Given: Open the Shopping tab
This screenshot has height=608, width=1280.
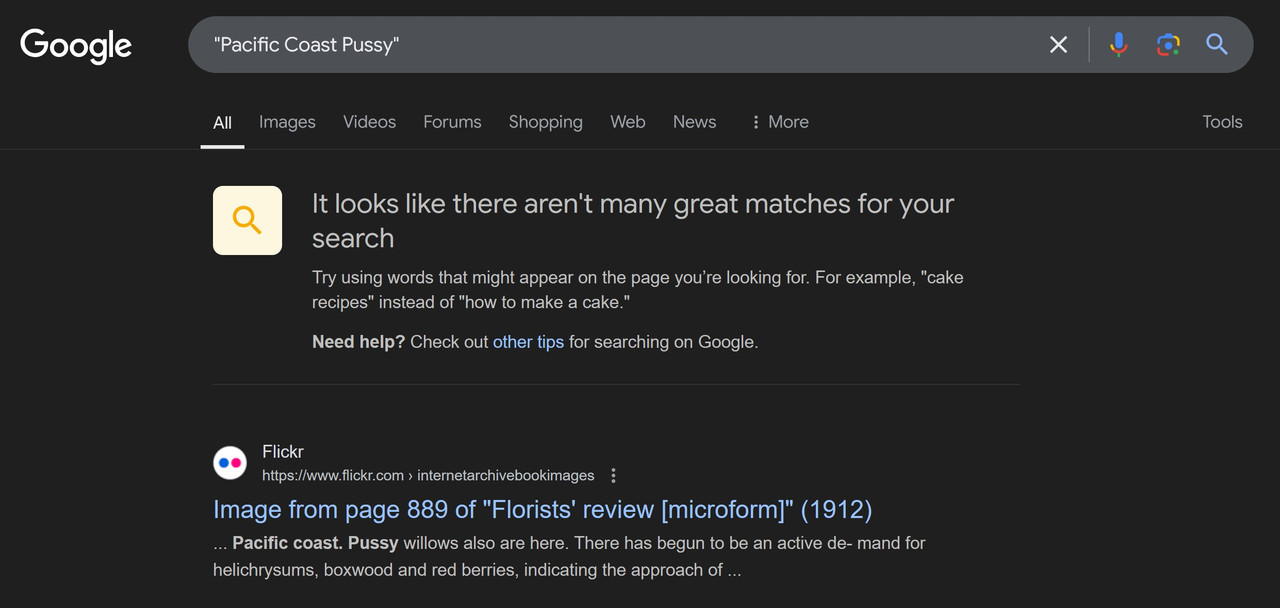Looking at the screenshot, I should point(545,122).
